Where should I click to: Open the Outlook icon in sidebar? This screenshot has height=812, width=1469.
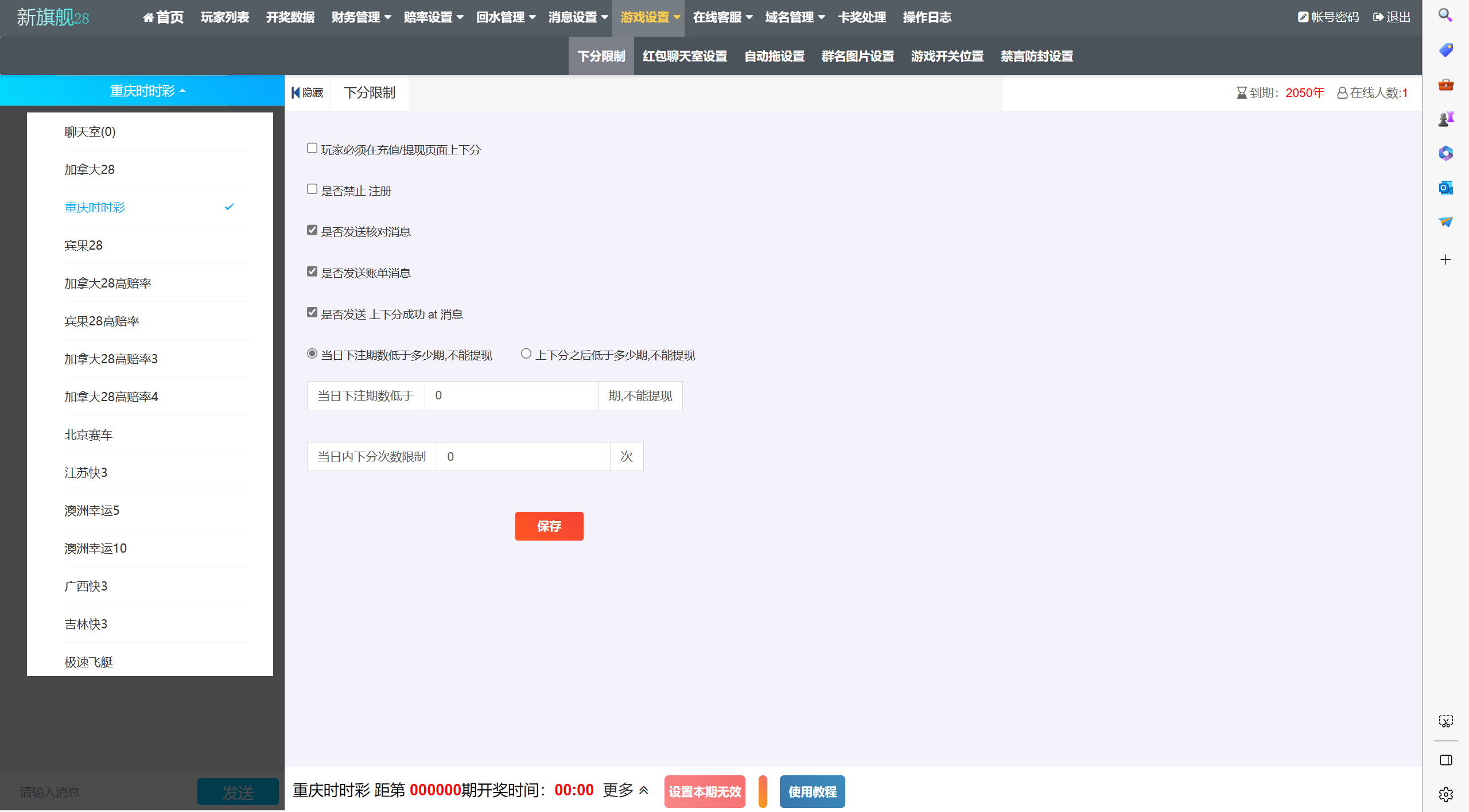click(x=1445, y=188)
